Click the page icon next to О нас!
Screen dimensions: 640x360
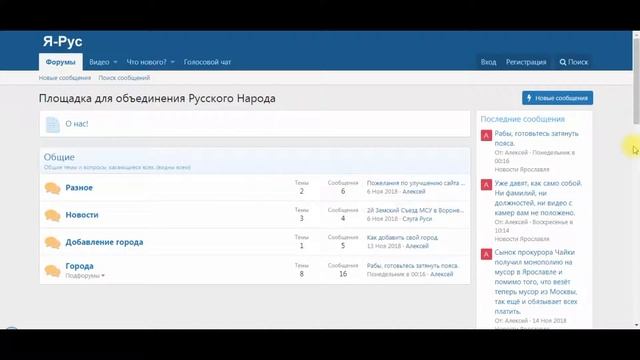52,124
